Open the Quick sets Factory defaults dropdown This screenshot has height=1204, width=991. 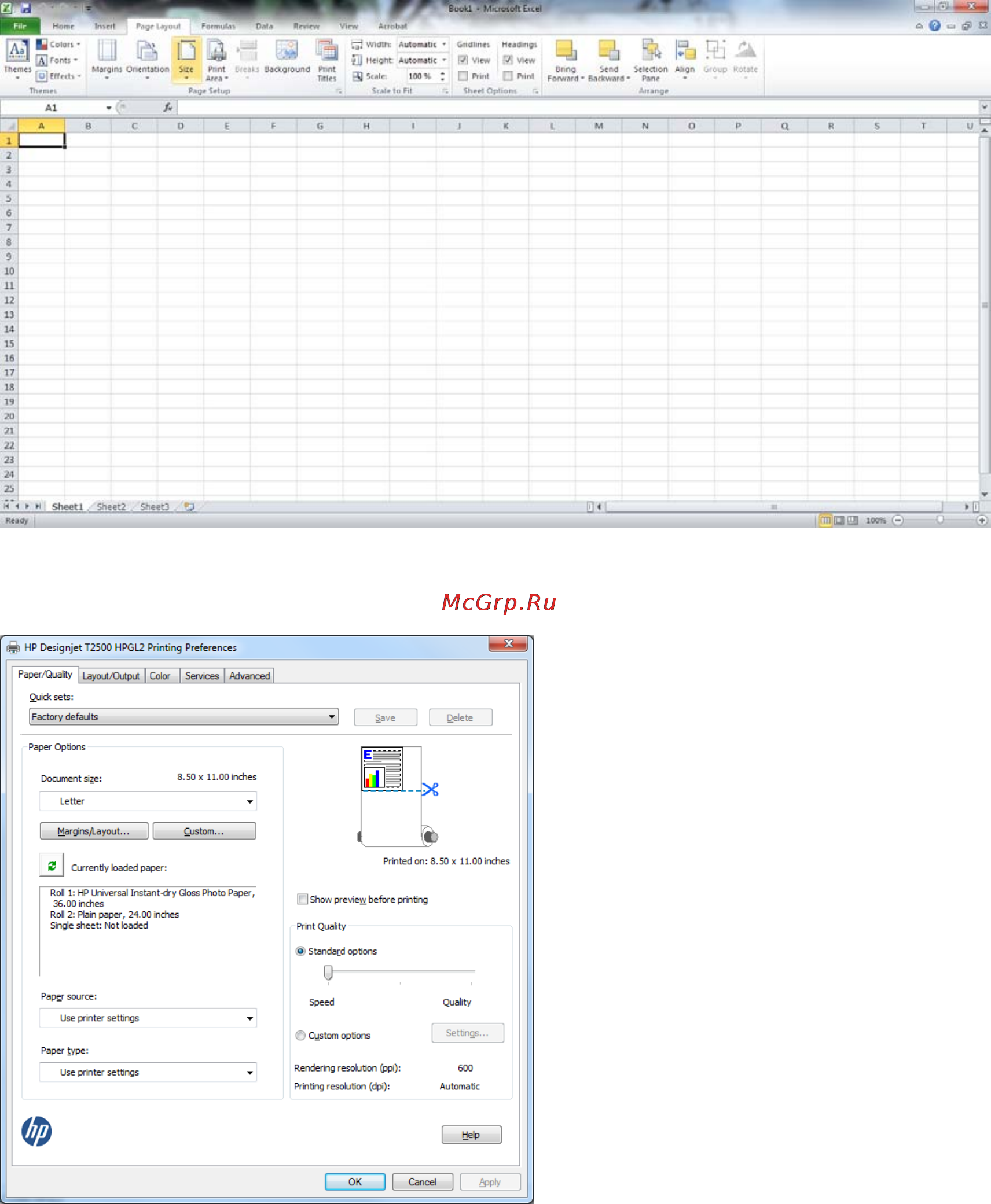pos(183,717)
